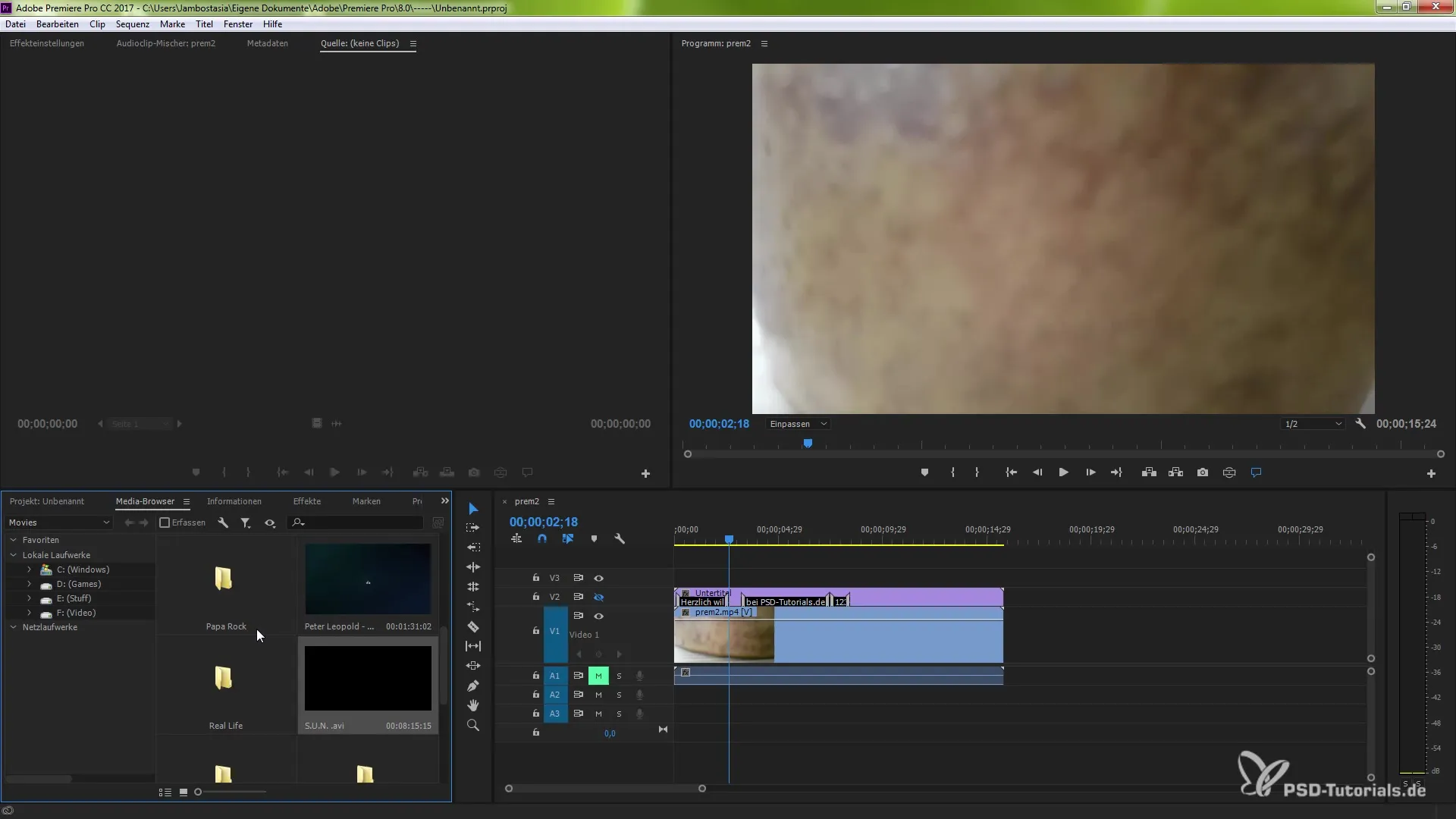Viewport: 1456px width, 819px height.
Task: Add marker in program monitor
Action: 924,472
